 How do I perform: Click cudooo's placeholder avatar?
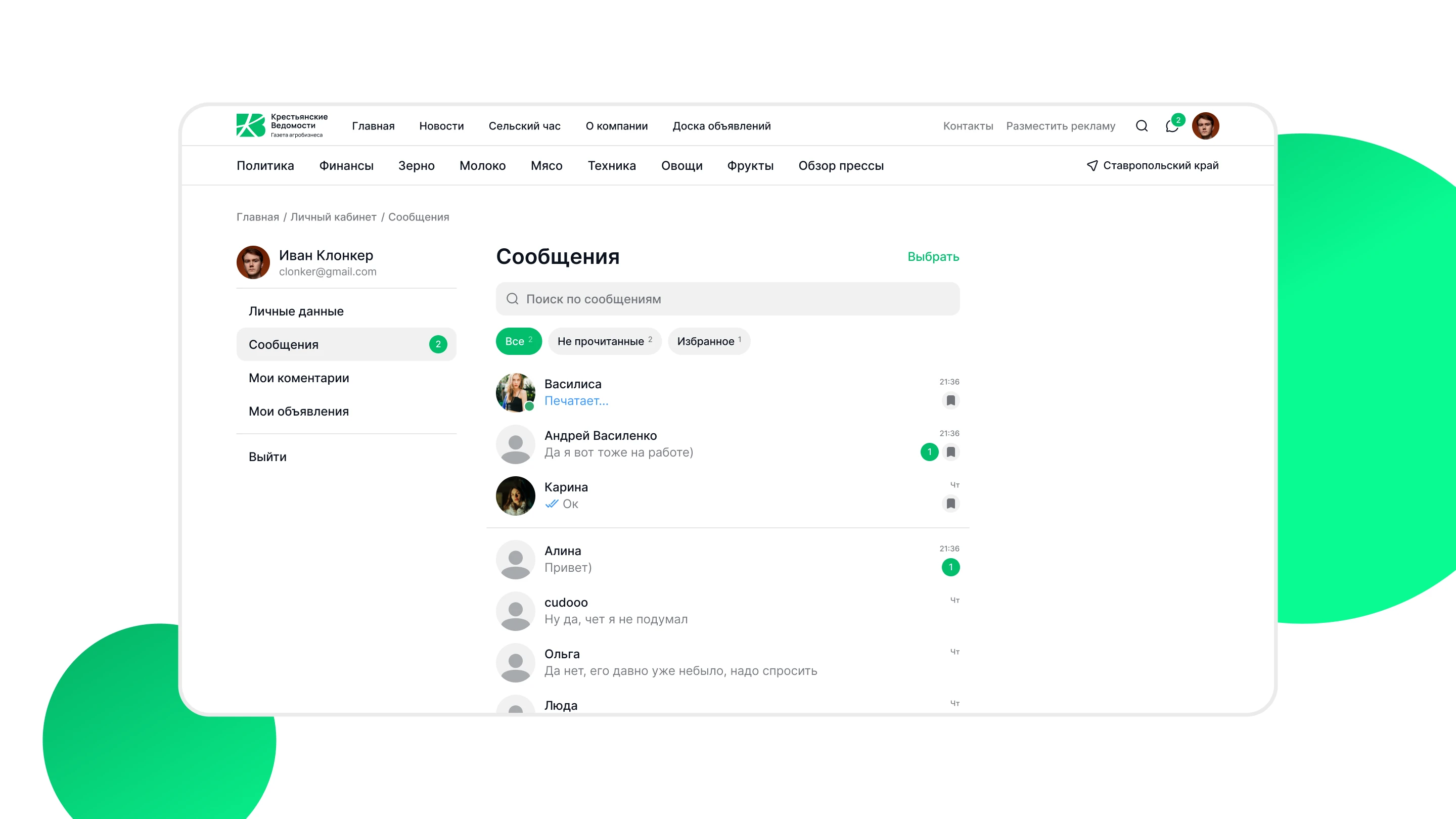(x=516, y=611)
